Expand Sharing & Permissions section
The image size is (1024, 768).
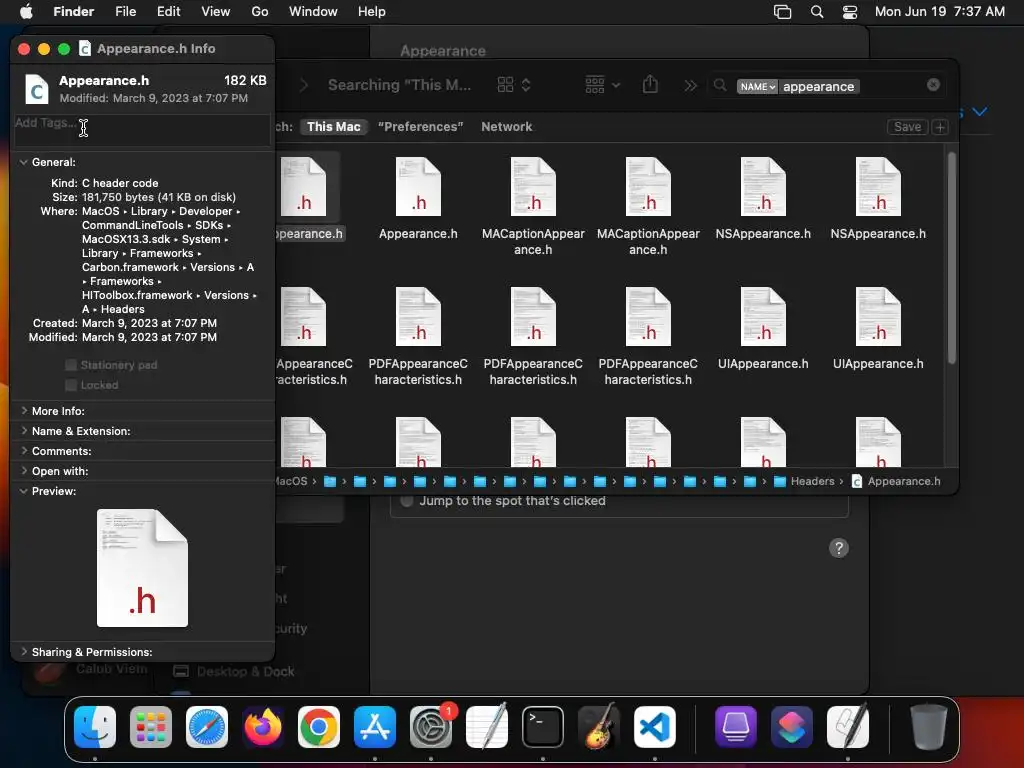pos(24,652)
